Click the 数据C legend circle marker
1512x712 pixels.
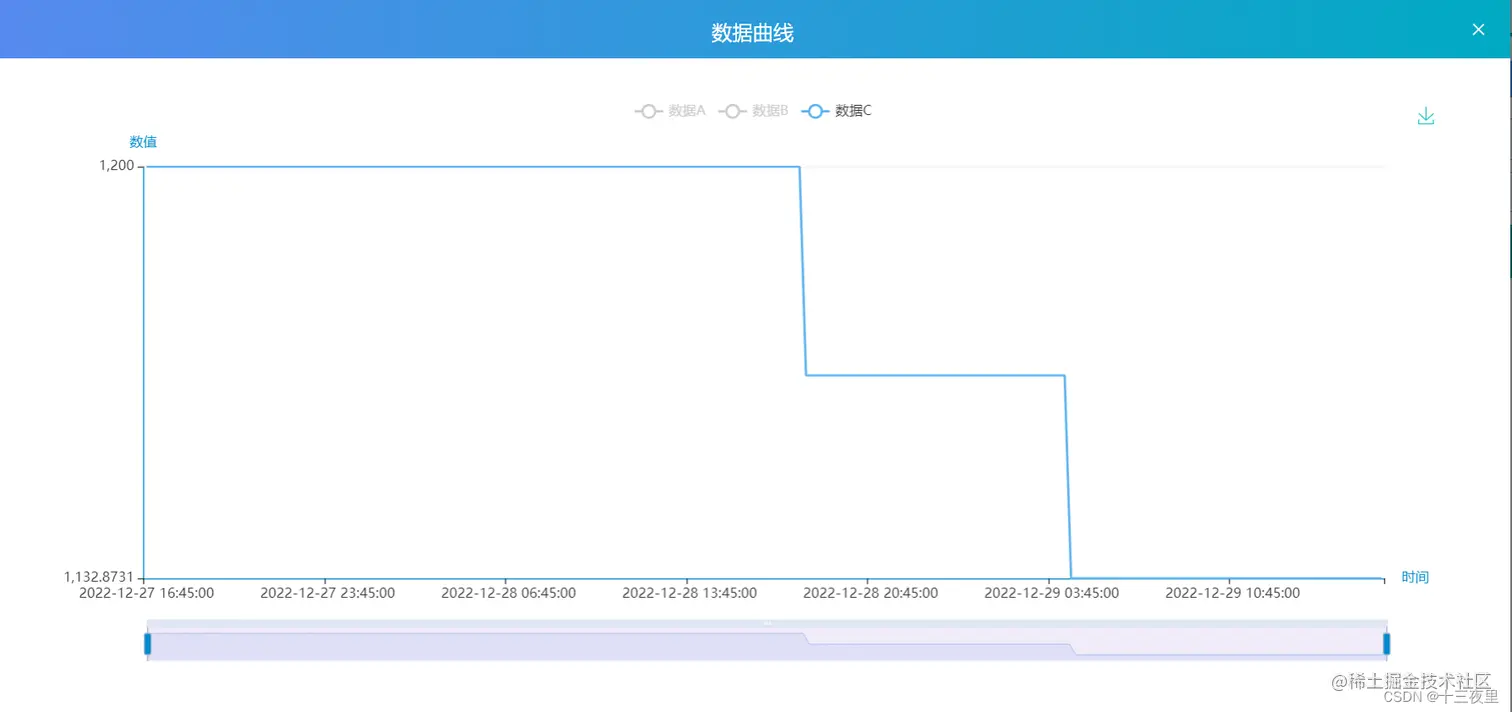815,111
